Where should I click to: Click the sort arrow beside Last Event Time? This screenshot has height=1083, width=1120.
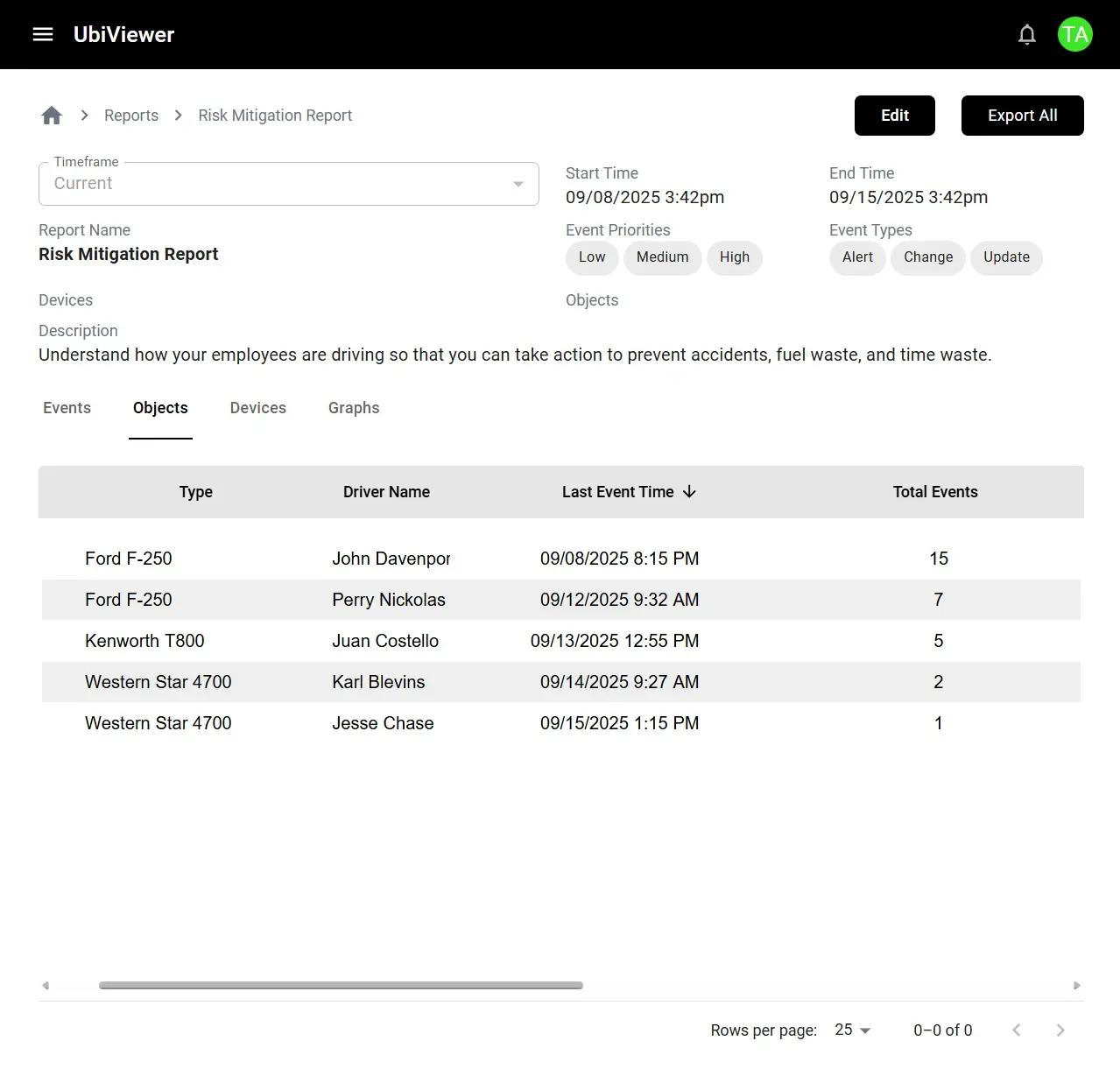pyautogui.click(x=689, y=492)
